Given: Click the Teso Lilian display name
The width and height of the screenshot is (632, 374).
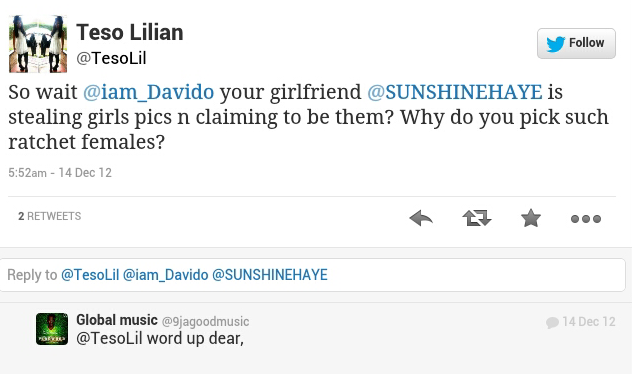Looking at the screenshot, I should (x=130, y=32).
